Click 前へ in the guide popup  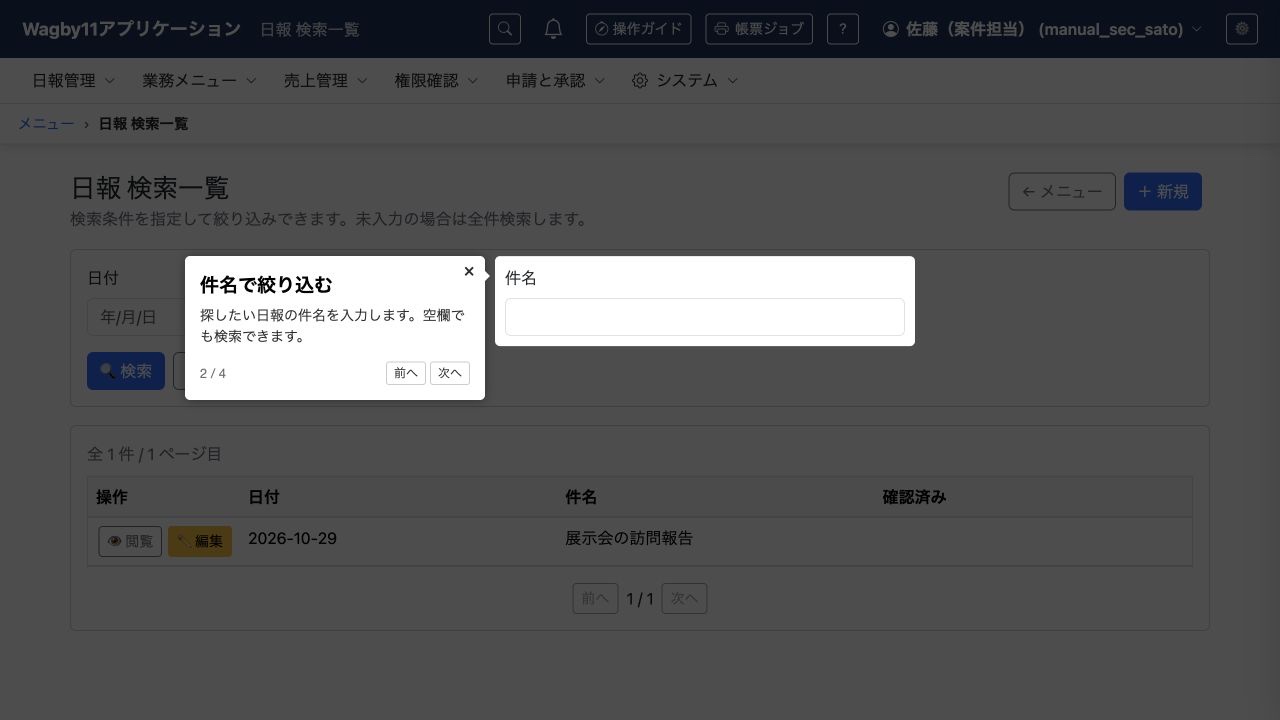coord(406,373)
